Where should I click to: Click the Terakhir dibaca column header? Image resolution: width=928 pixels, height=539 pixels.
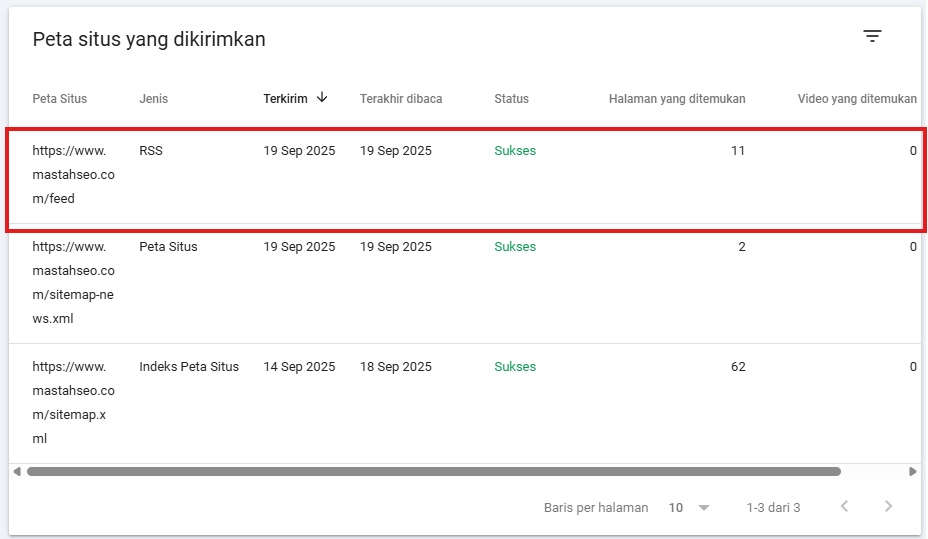[x=401, y=99]
